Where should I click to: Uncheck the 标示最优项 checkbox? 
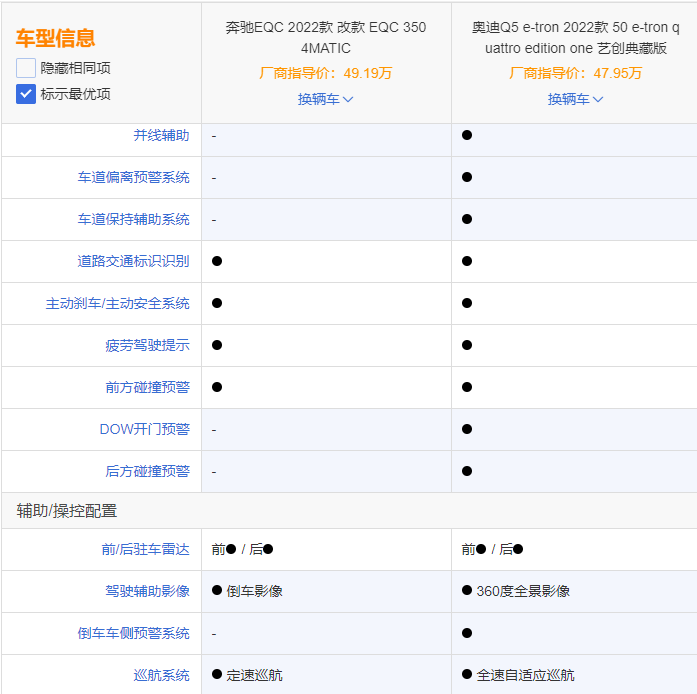coord(26,94)
